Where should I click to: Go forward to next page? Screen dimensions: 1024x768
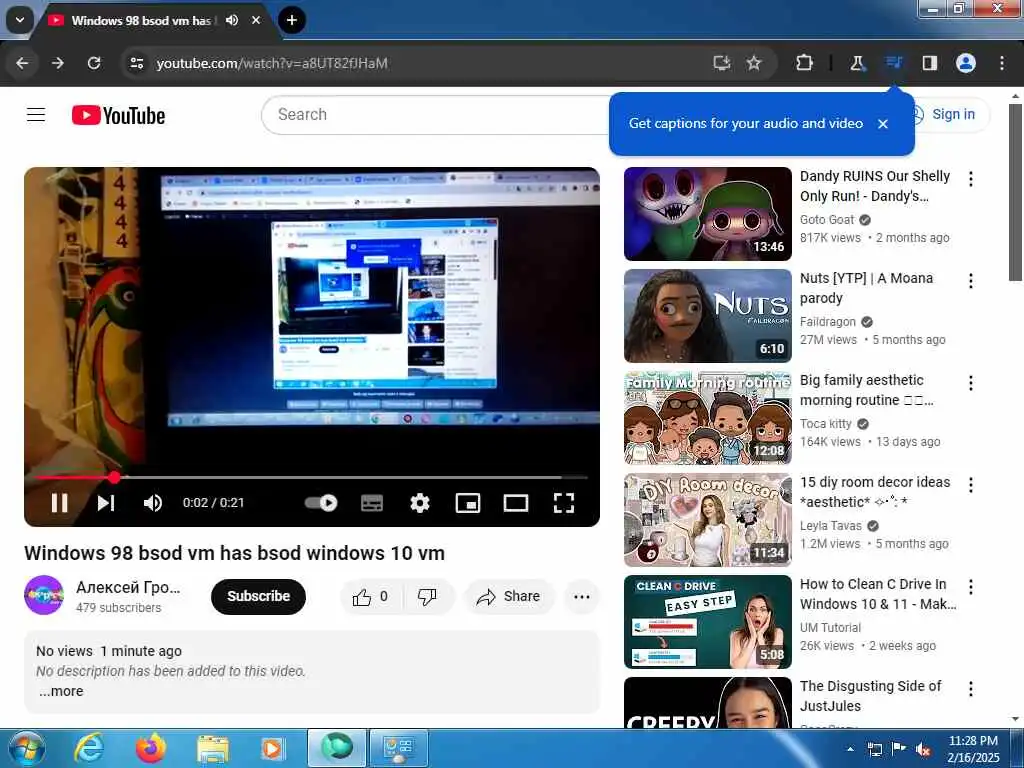coord(58,63)
